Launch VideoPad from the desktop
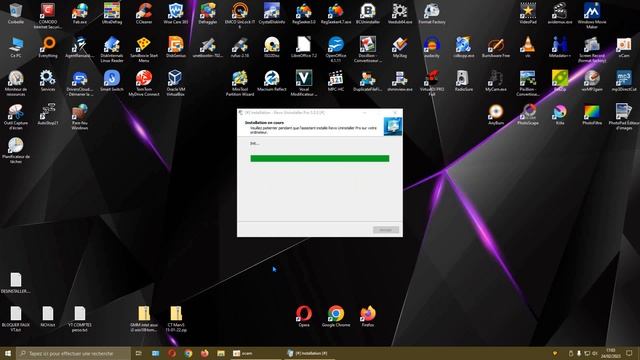The height and width of the screenshot is (360, 640). click(528, 13)
